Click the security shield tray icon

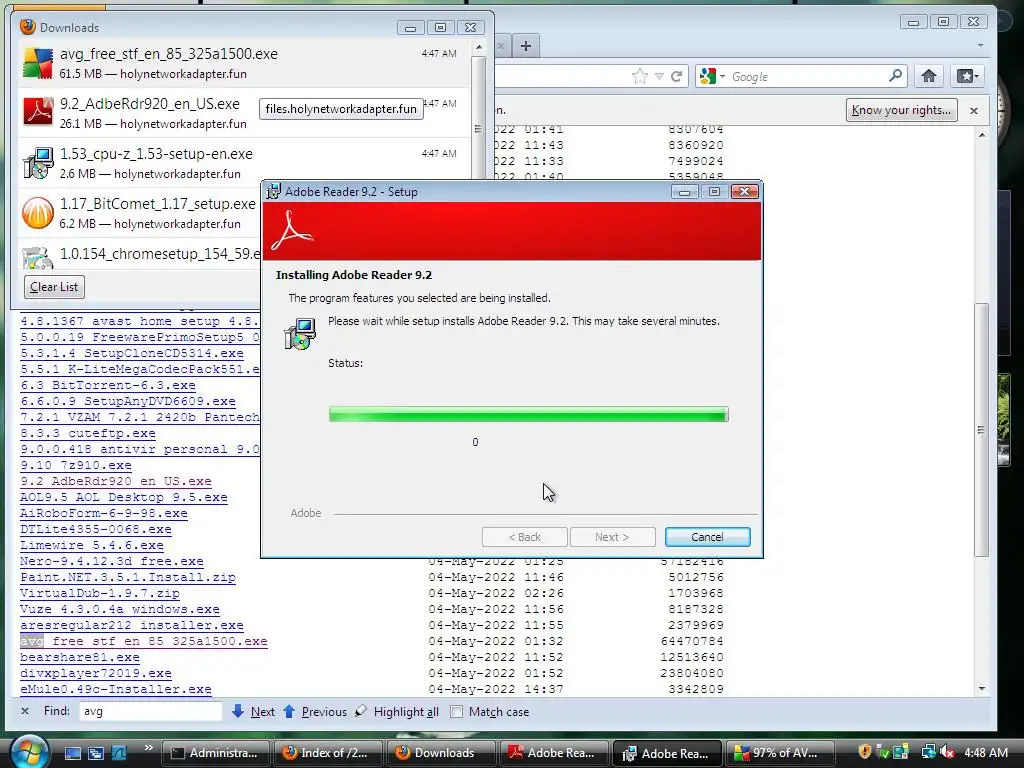[x=865, y=752]
